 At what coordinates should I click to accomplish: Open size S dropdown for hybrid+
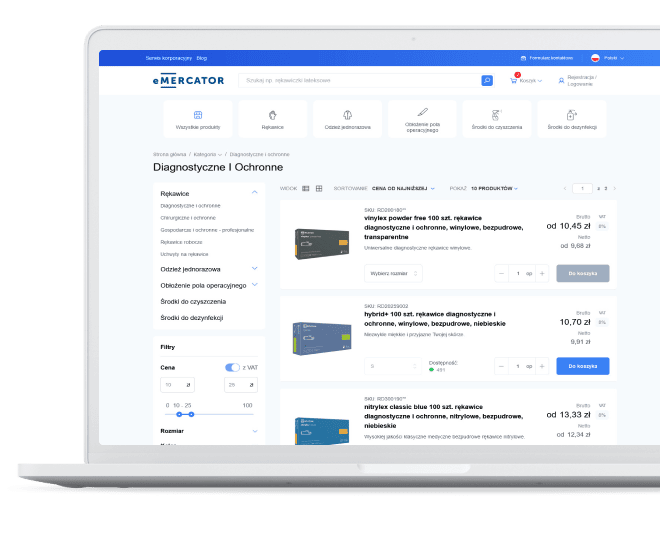393,366
